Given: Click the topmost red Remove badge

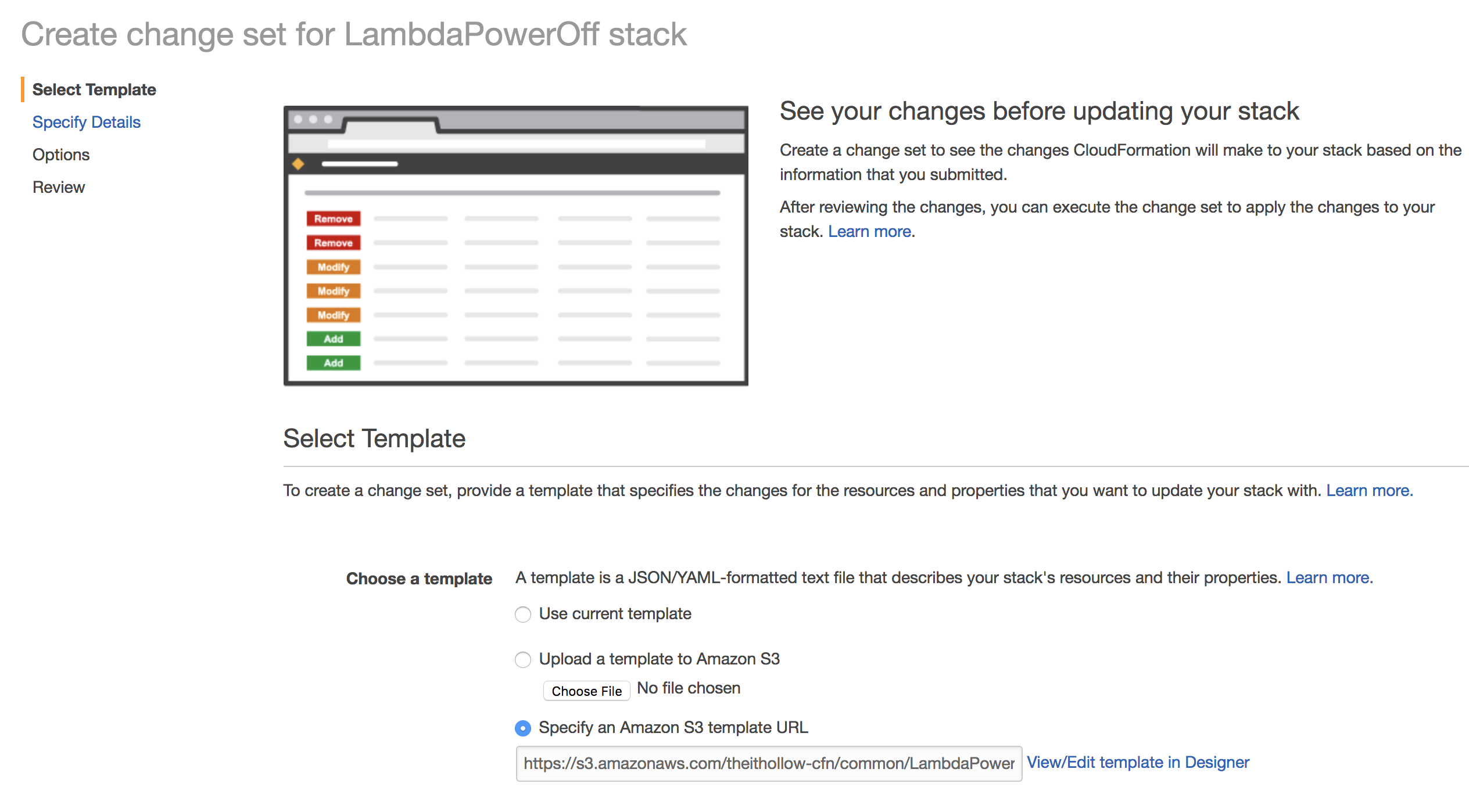Looking at the screenshot, I should (x=334, y=218).
